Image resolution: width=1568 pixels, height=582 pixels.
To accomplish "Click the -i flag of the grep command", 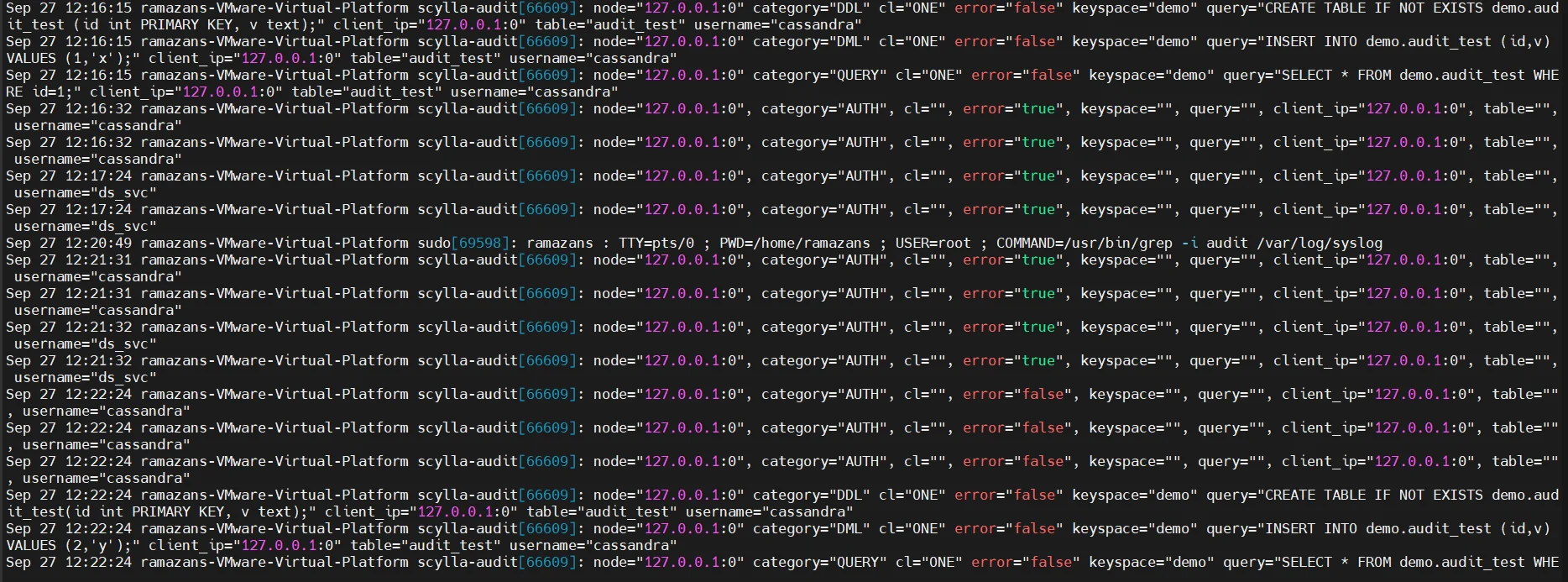I will click(1189, 243).
